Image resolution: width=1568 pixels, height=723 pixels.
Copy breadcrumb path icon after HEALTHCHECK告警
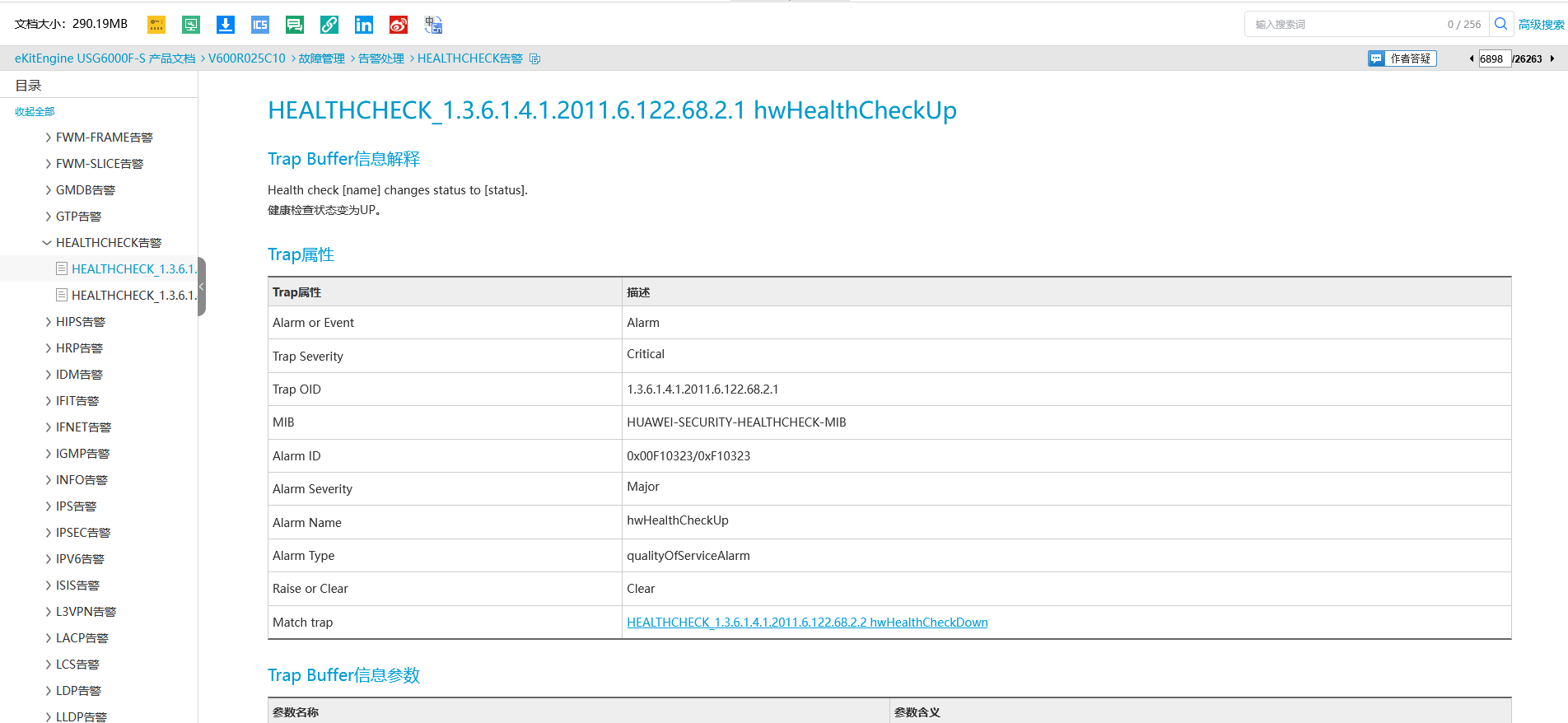click(x=534, y=58)
